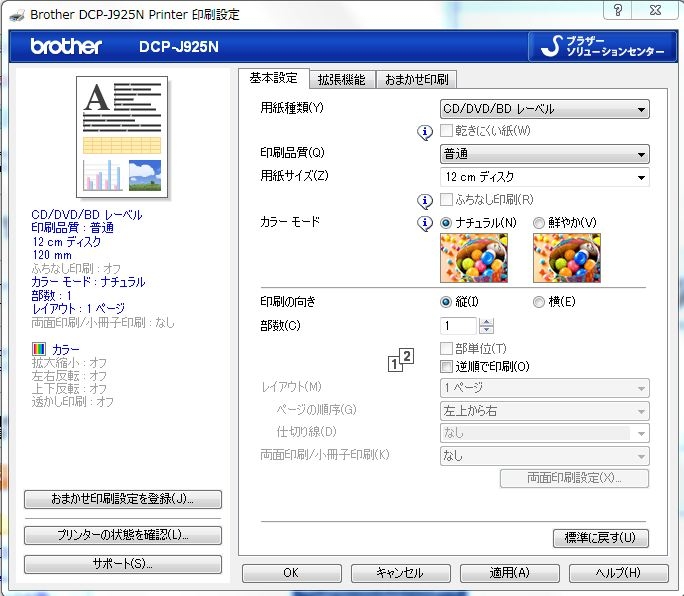The width and height of the screenshot is (684, 596).
Task: Decrease copies with 部数 down arrow
Action: pyautogui.click(x=486, y=330)
